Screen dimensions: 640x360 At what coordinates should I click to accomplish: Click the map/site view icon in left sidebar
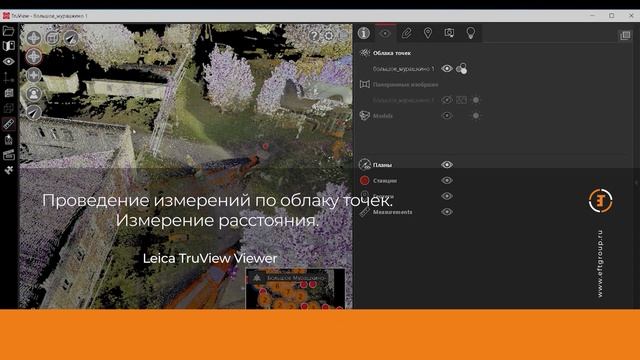pos(9,46)
